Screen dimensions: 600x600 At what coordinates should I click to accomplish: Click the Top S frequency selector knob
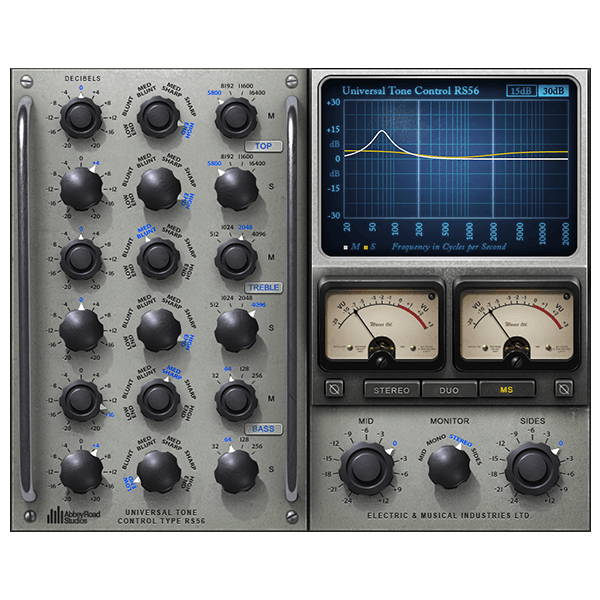coord(236,189)
